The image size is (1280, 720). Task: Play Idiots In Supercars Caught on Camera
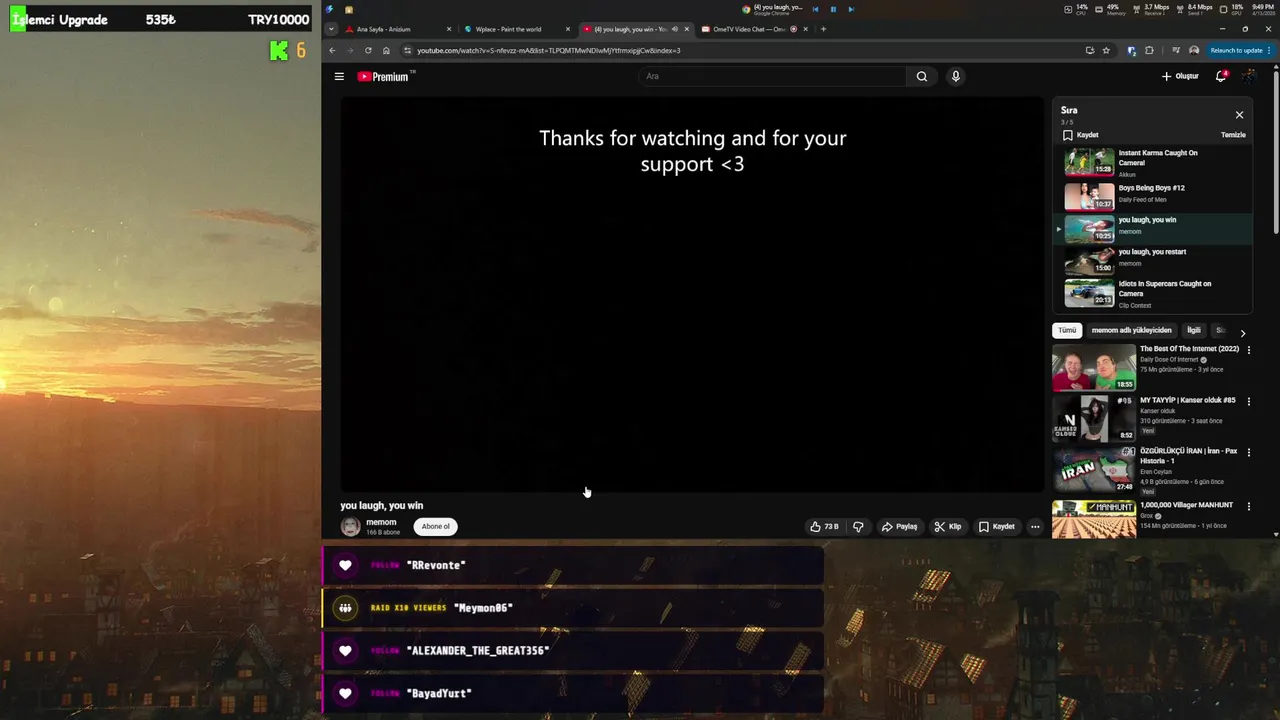(1152, 293)
